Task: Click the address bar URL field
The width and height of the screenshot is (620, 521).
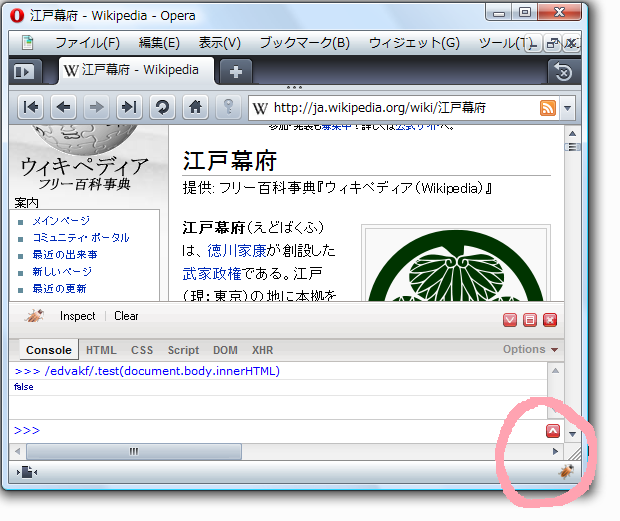Action: coord(403,108)
